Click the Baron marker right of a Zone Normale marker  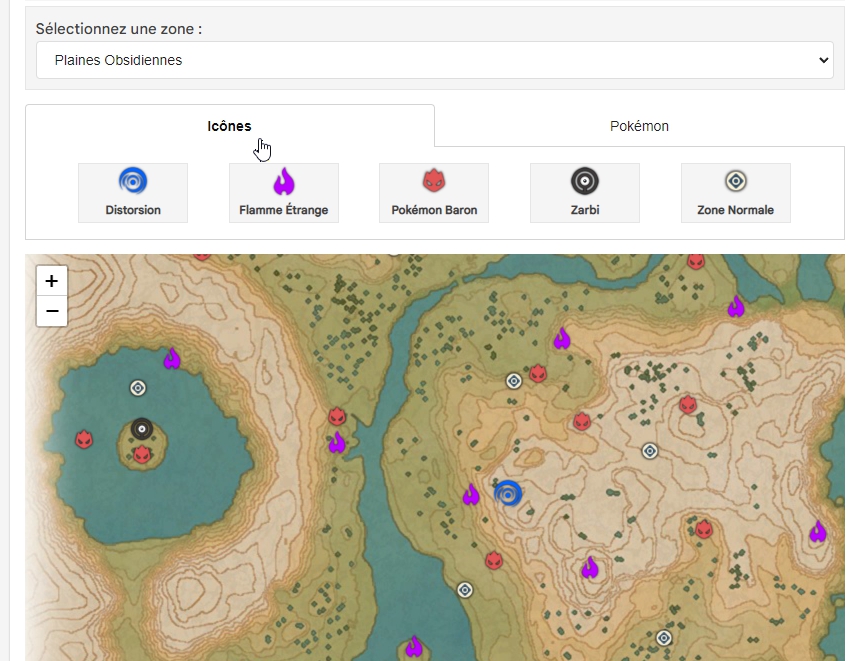538,373
